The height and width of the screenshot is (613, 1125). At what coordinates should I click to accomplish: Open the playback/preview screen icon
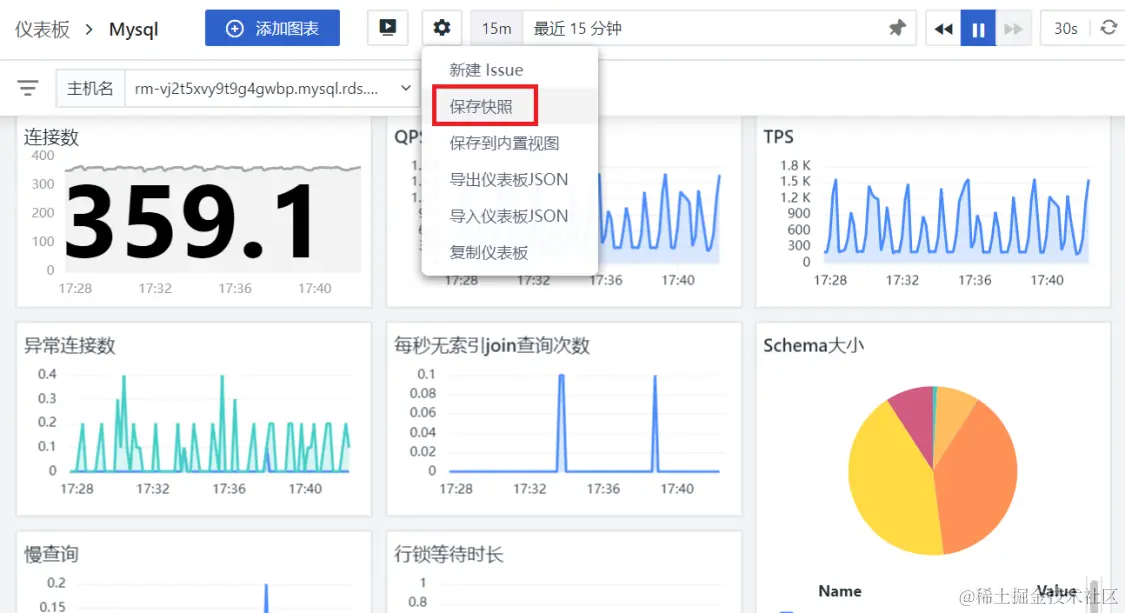coord(387,28)
